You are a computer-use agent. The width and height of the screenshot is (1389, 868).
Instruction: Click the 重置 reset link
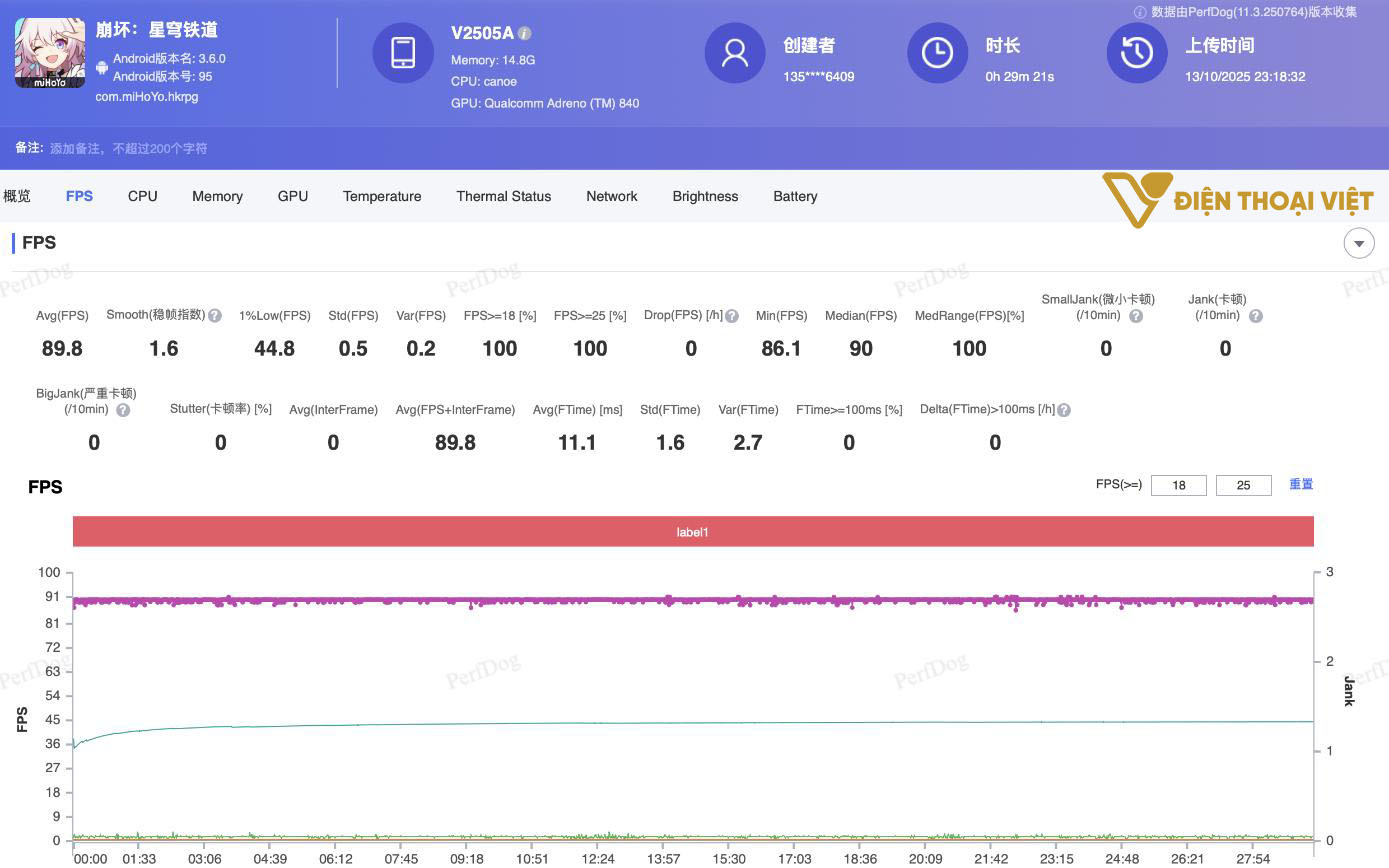[x=1301, y=484]
